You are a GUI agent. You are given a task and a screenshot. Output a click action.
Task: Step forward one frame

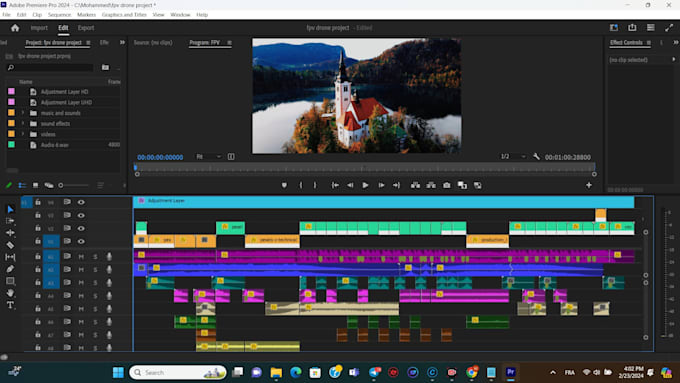pos(381,185)
